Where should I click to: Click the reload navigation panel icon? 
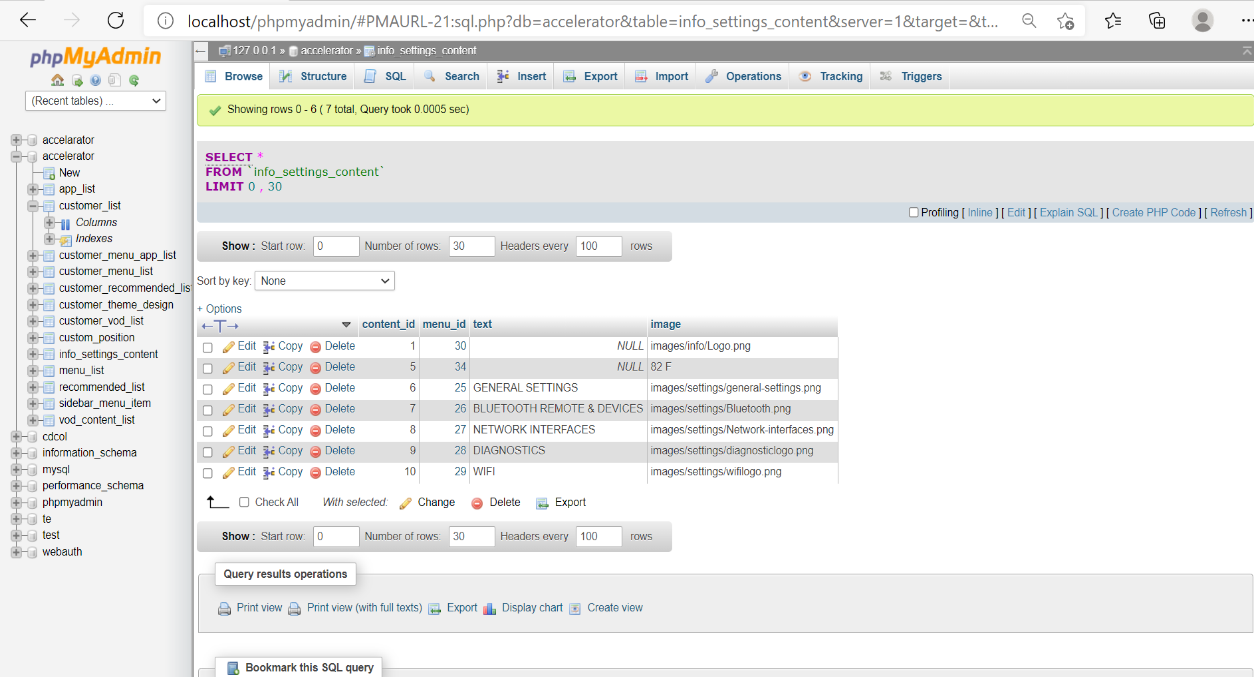(x=134, y=80)
